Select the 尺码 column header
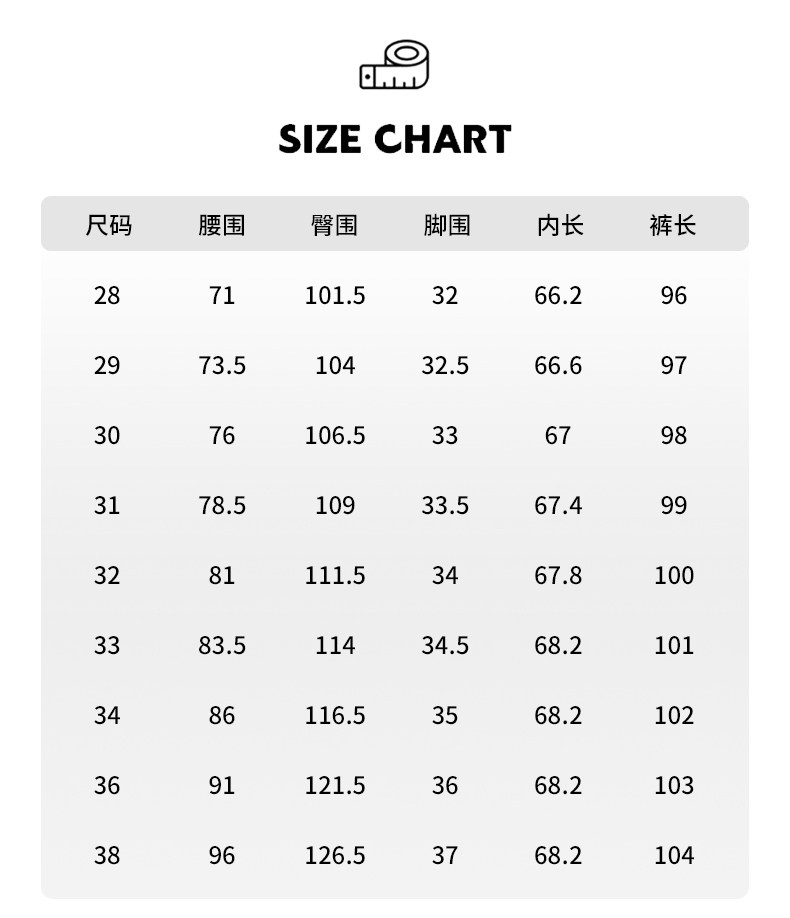This screenshot has height=918, width=790. pyautogui.click(x=108, y=225)
